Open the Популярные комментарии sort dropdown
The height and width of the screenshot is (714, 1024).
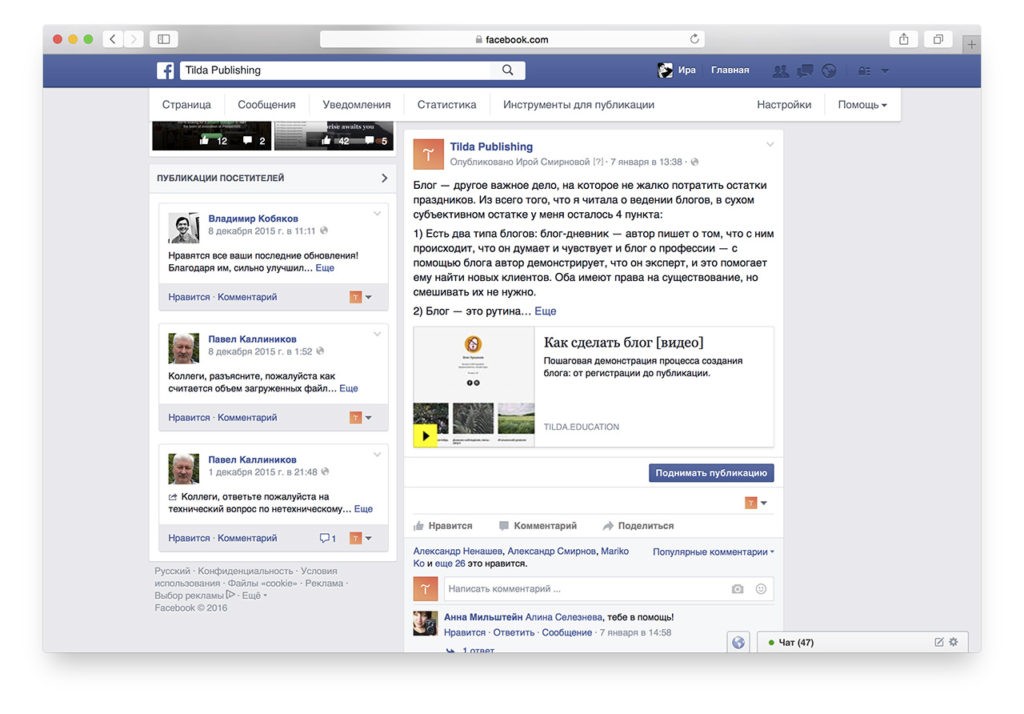[713, 552]
